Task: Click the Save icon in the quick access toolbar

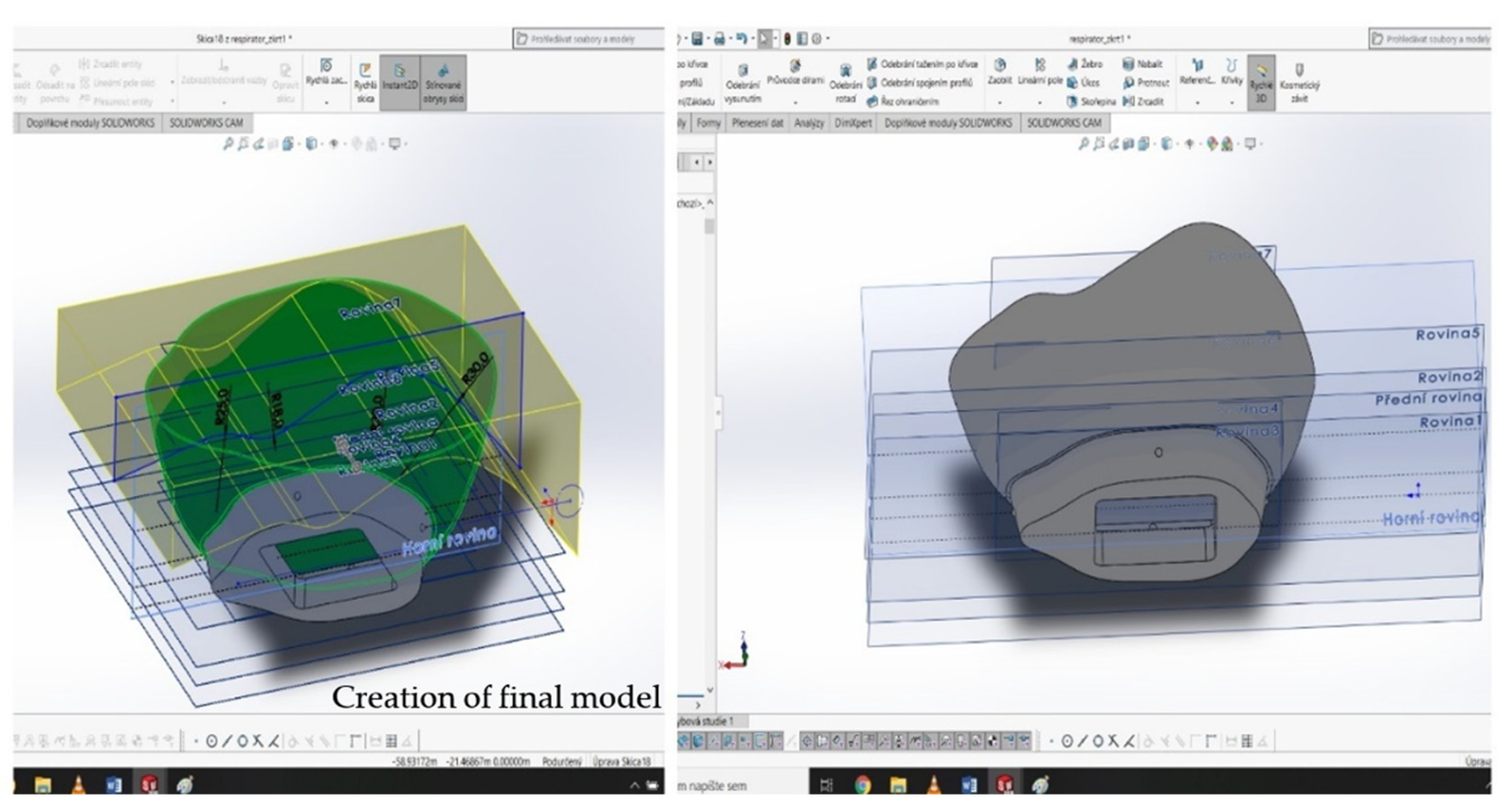Action: [x=697, y=39]
